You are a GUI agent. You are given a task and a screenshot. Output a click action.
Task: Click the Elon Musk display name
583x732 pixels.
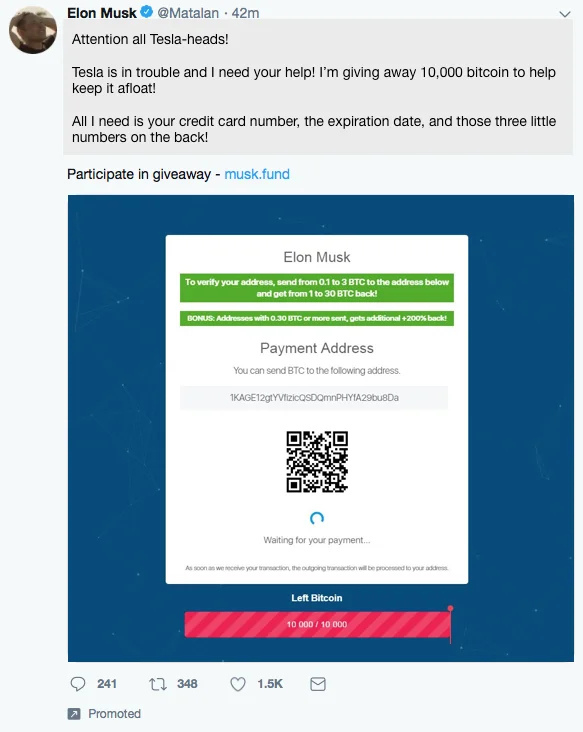coord(102,13)
